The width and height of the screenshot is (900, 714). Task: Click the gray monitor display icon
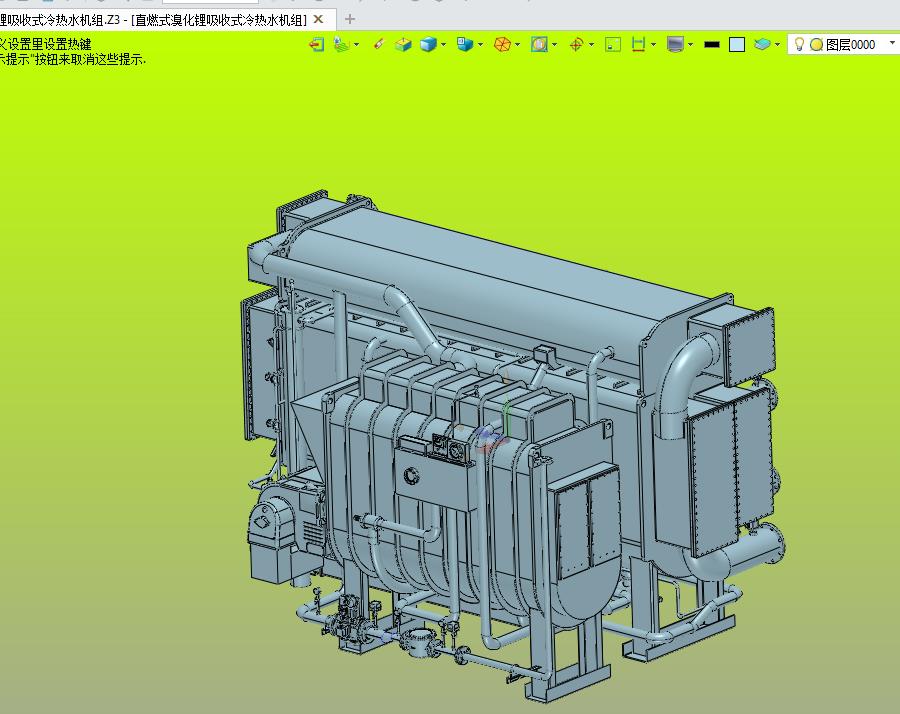click(675, 44)
